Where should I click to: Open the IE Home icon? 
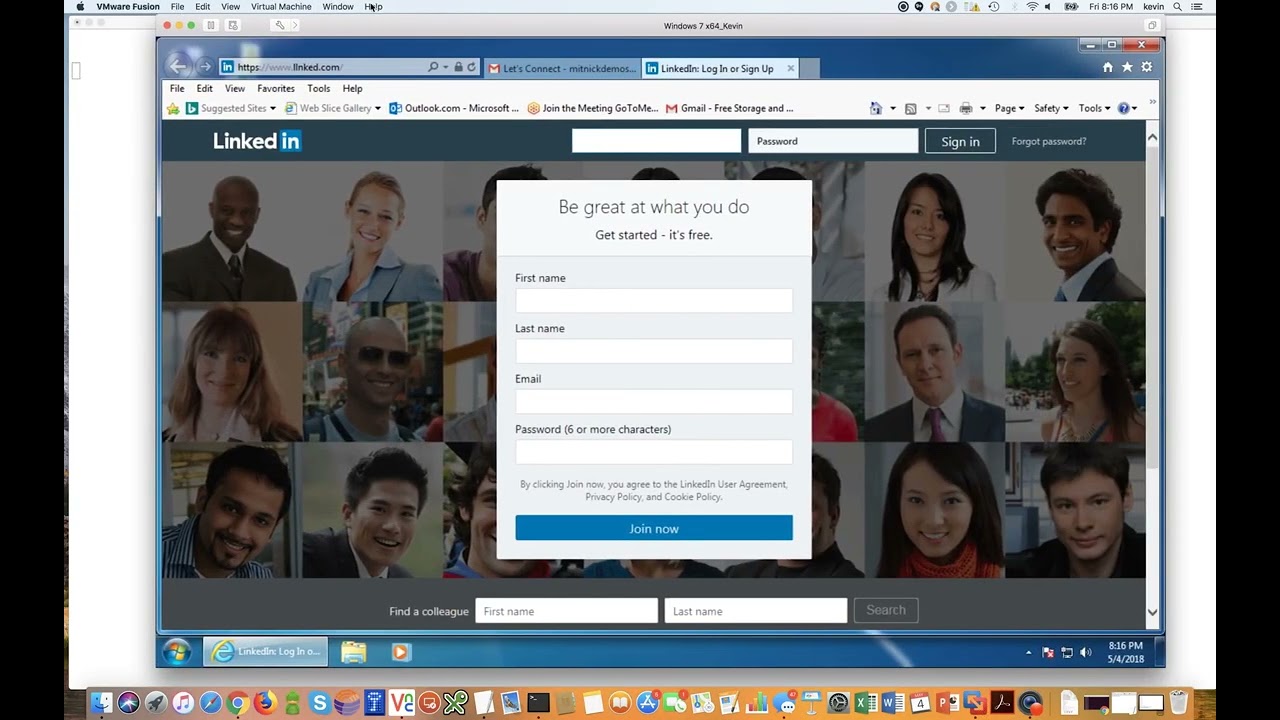click(1107, 67)
